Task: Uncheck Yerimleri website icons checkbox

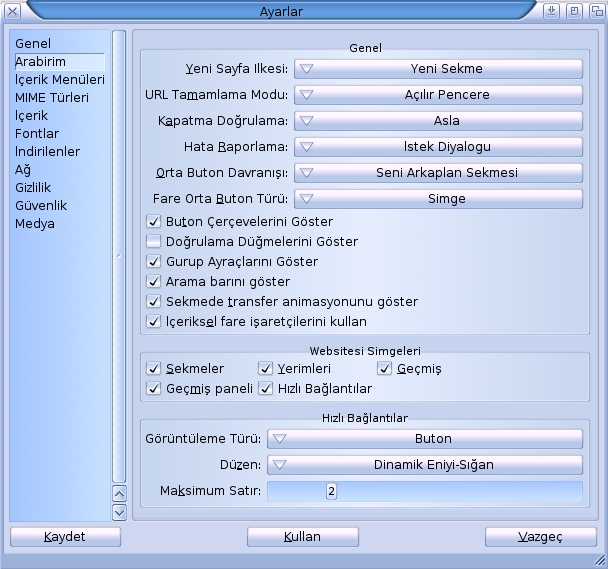Action: [x=266, y=368]
